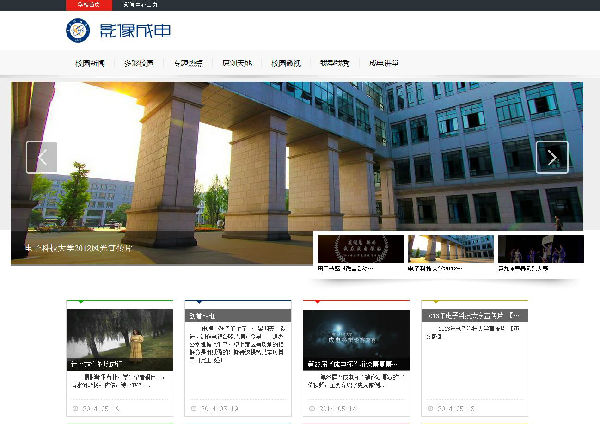Click the round university emblem logo

coord(78,31)
